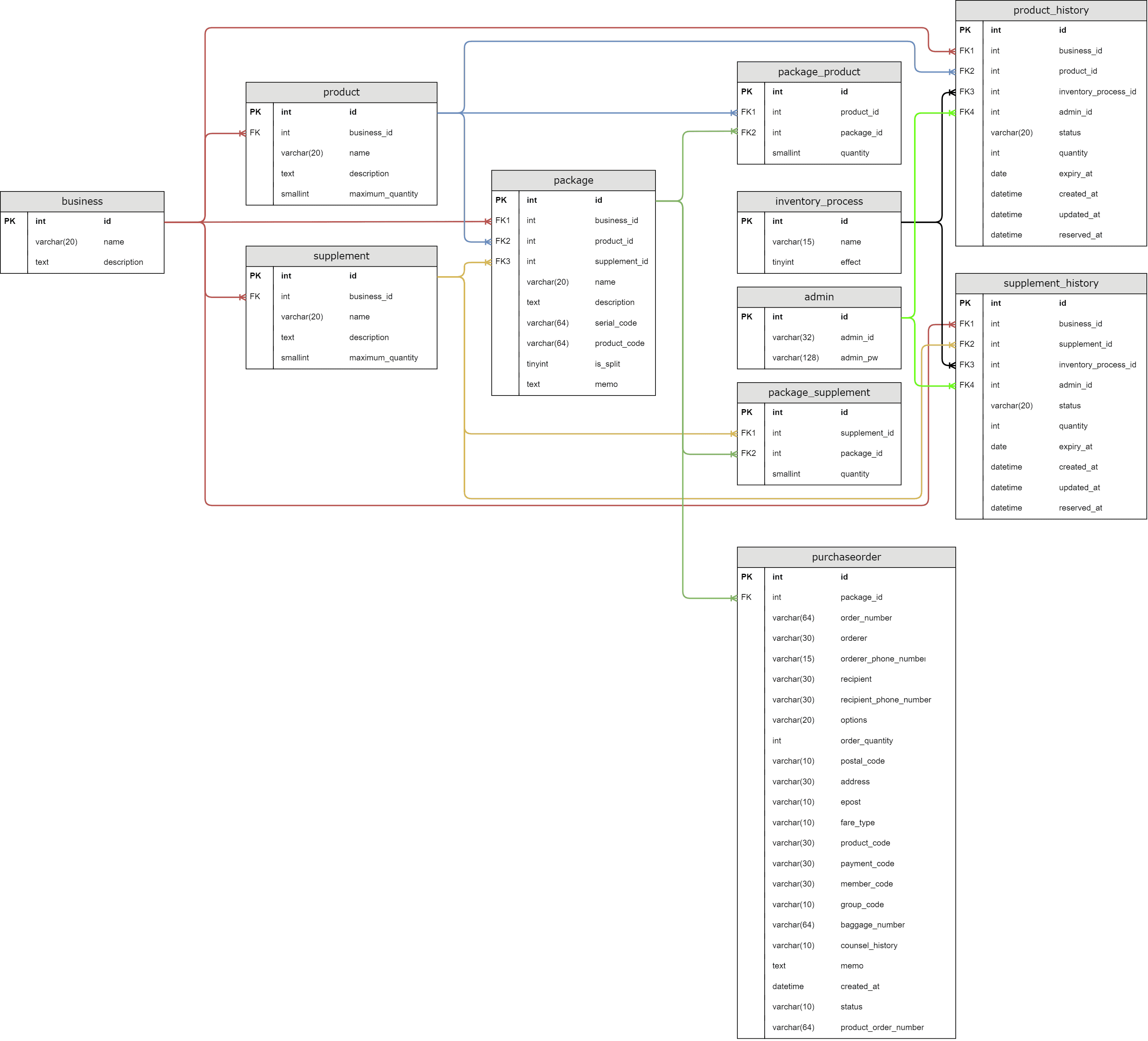Click recipient_phone_number field in purchaseorder
The height and width of the screenshot is (1041, 1148).
[x=886, y=700]
